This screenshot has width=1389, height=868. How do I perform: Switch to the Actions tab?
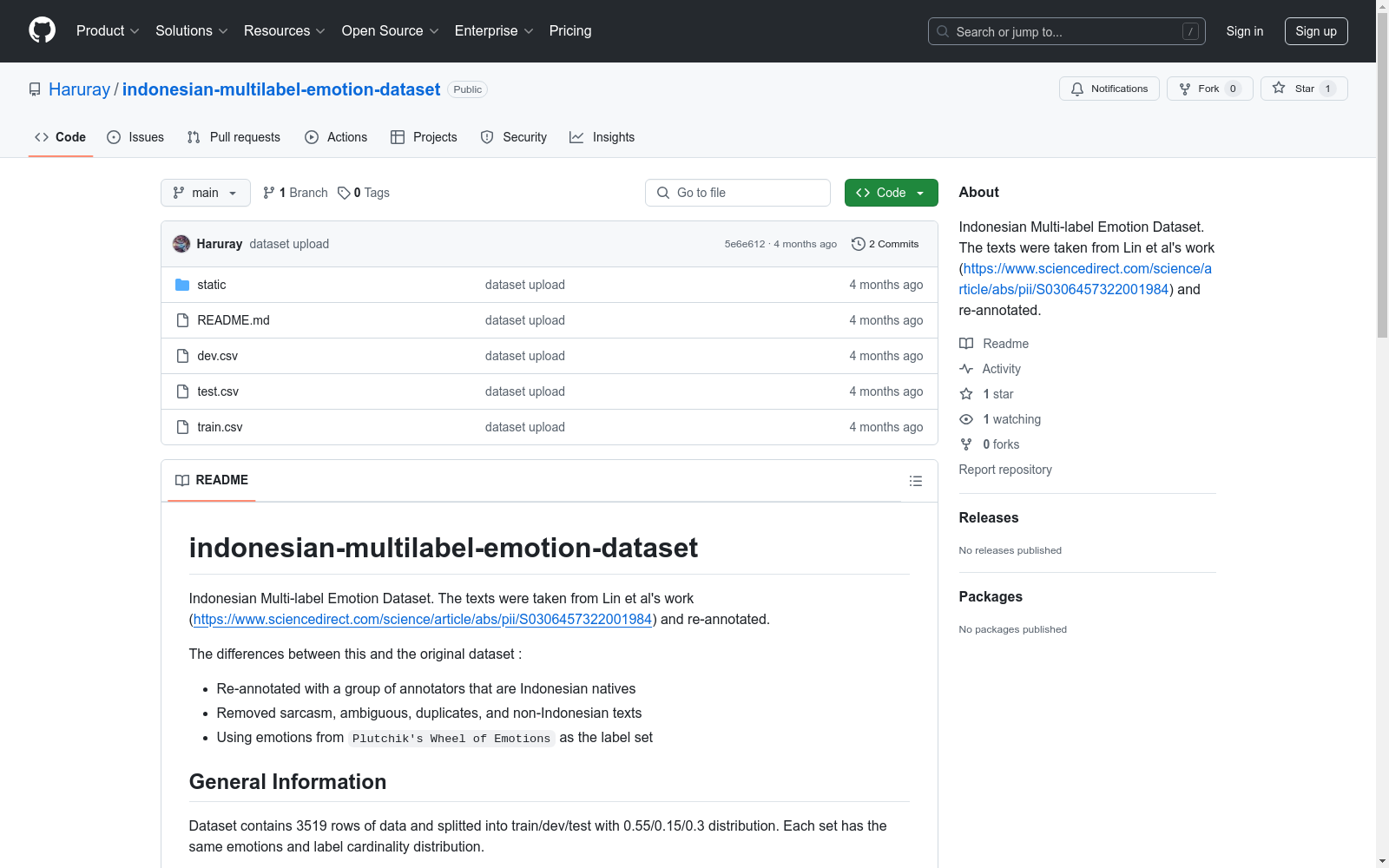336,137
